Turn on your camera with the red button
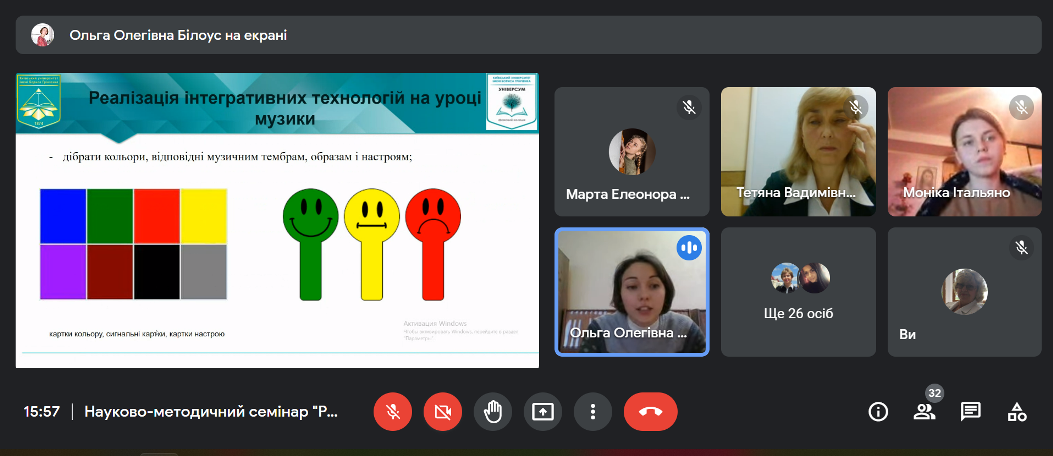Screen dimensions: 1053x456 tap(443, 411)
